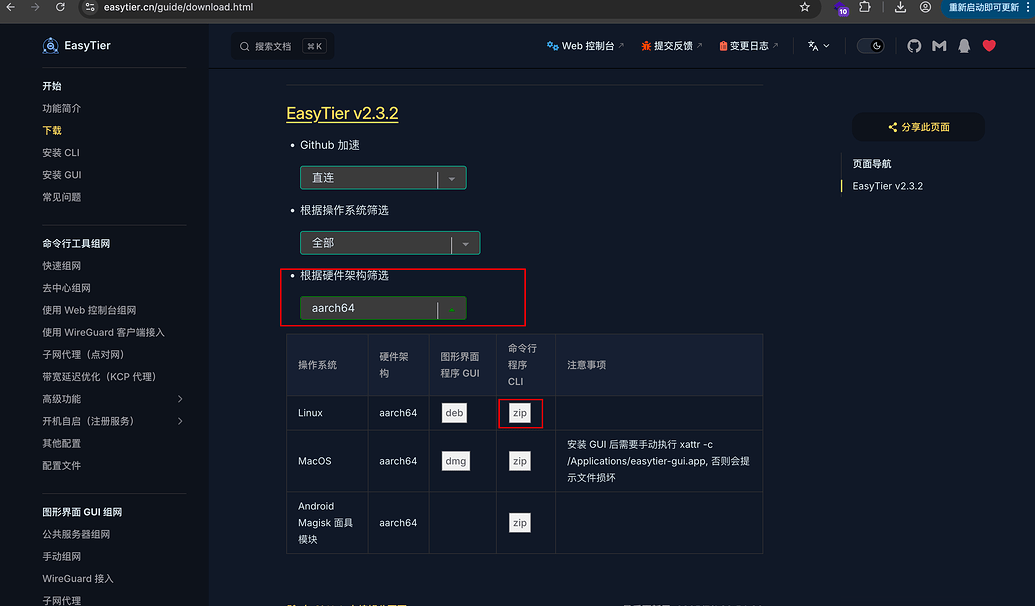Open 子网代理（点对网）sidebar item
The image size is (1035, 606).
pyautogui.click(x=83, y=354)
